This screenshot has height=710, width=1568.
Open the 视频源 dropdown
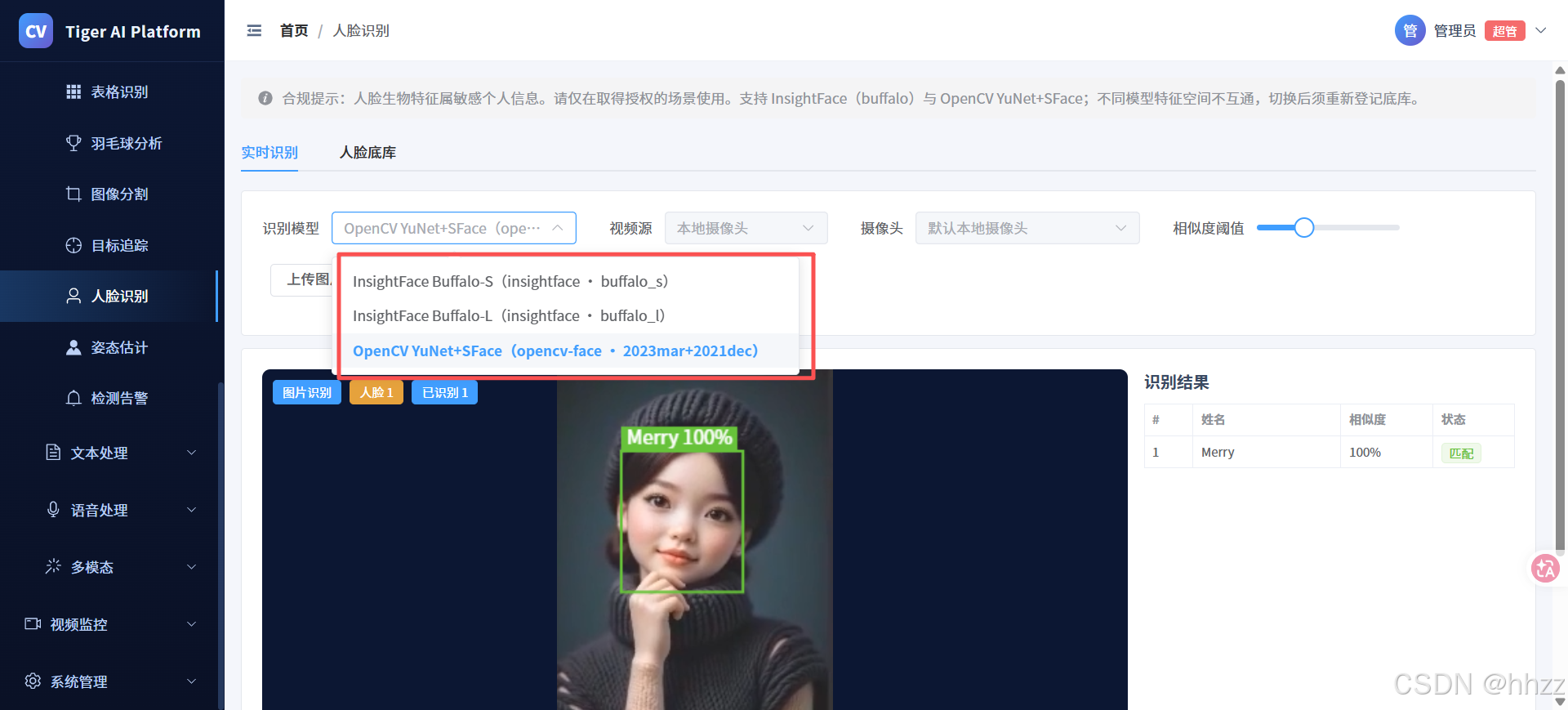[x=746, y=228]
